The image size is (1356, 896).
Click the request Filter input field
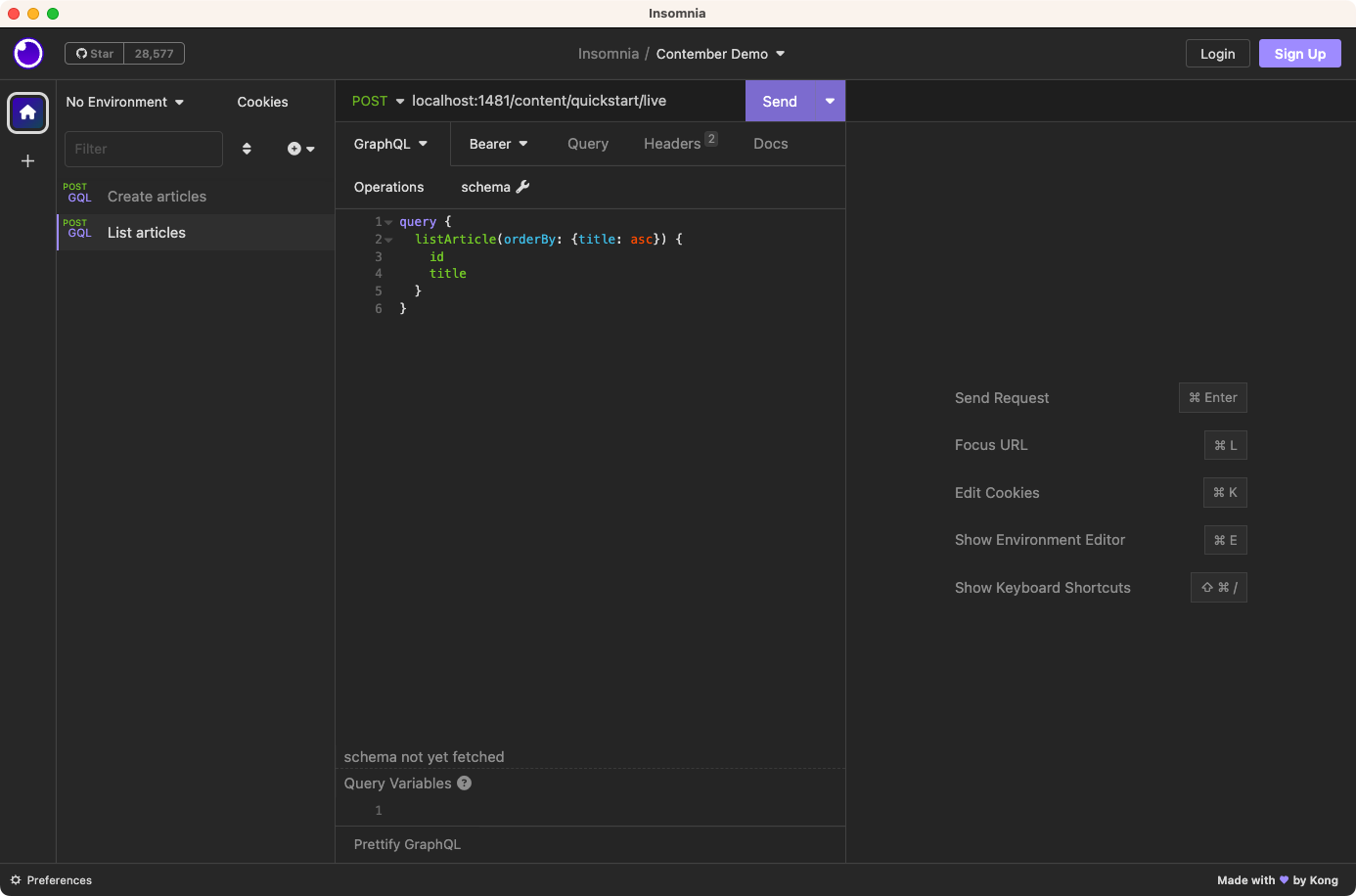[144, 149]
